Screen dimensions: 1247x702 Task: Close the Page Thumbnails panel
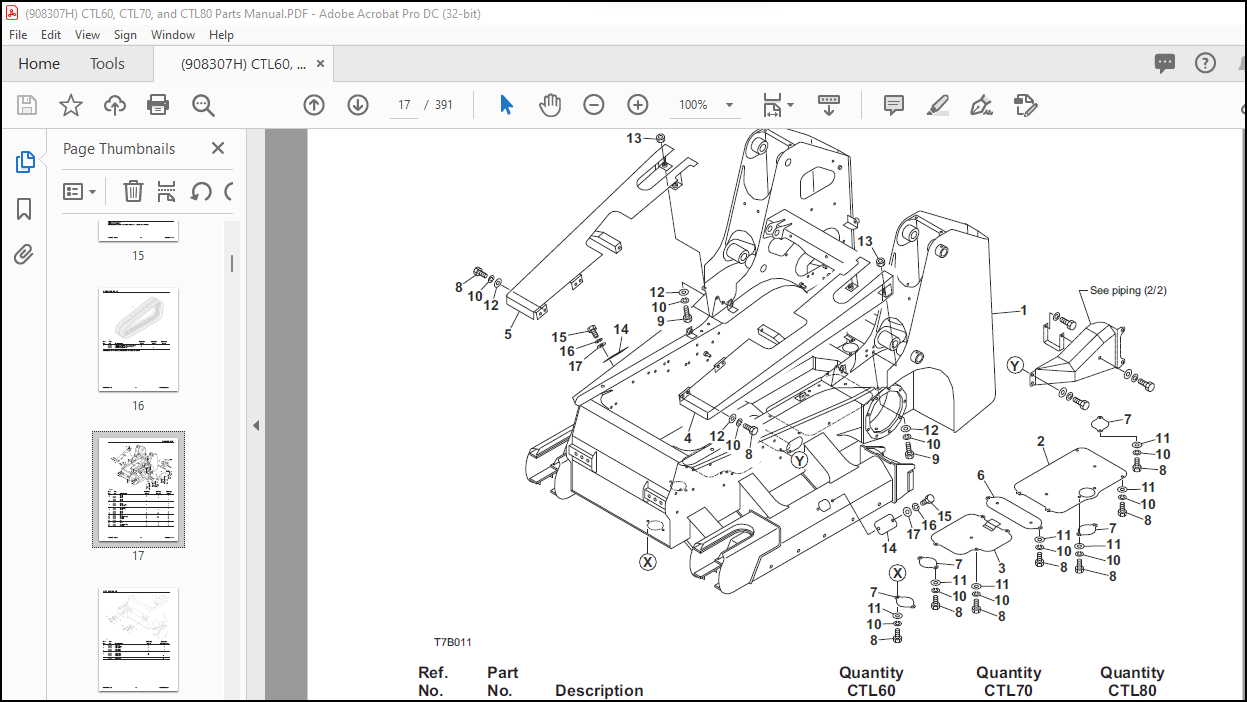point(218,148)
